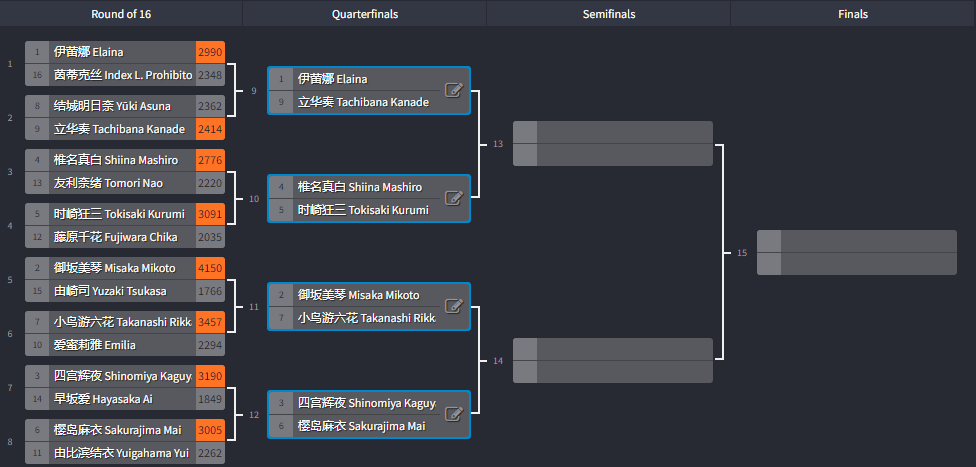The image size is (976, 467).
Task: Select the Round of 16 column header
Action: click(x=121, y=14)
